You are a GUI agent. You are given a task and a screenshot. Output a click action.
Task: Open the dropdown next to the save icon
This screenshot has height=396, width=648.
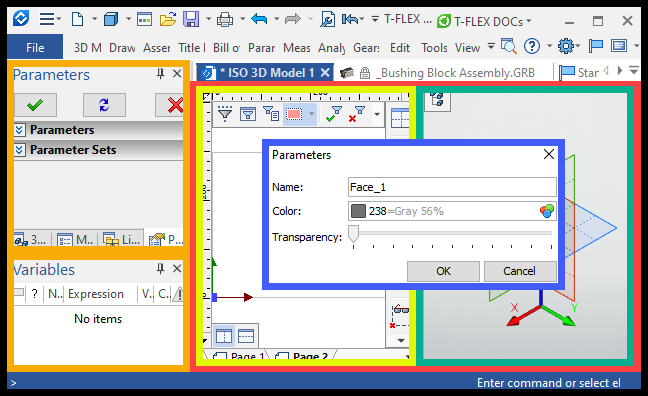tap(208, 19)
